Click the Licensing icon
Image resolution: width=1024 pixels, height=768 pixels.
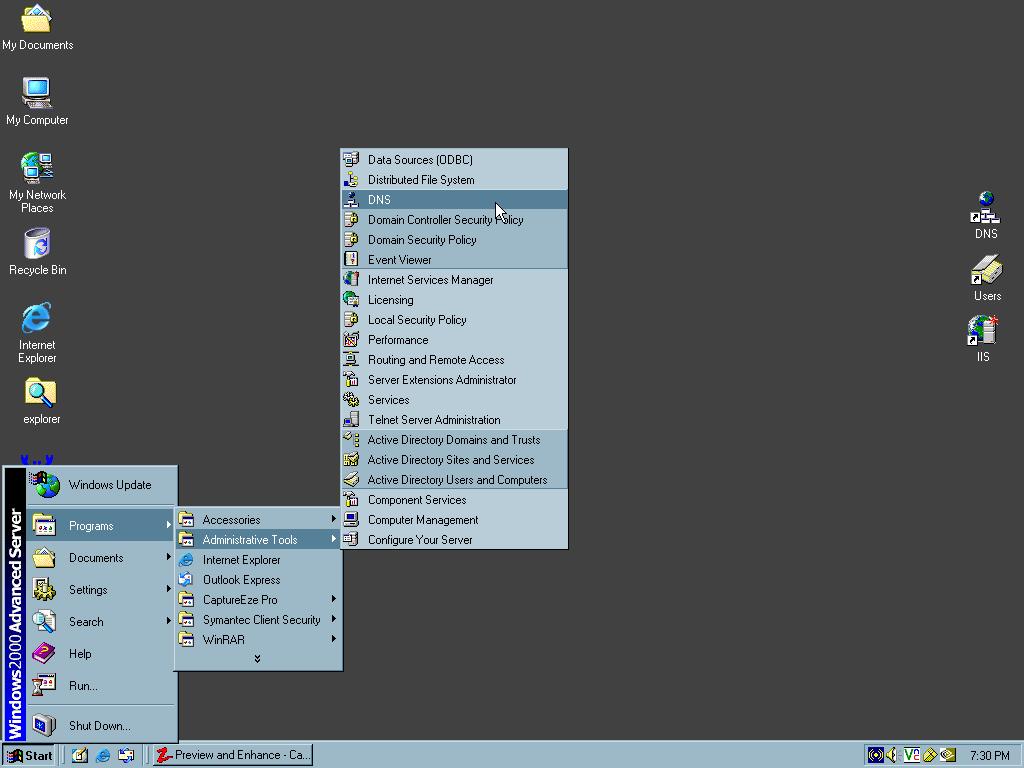point(351,299)
